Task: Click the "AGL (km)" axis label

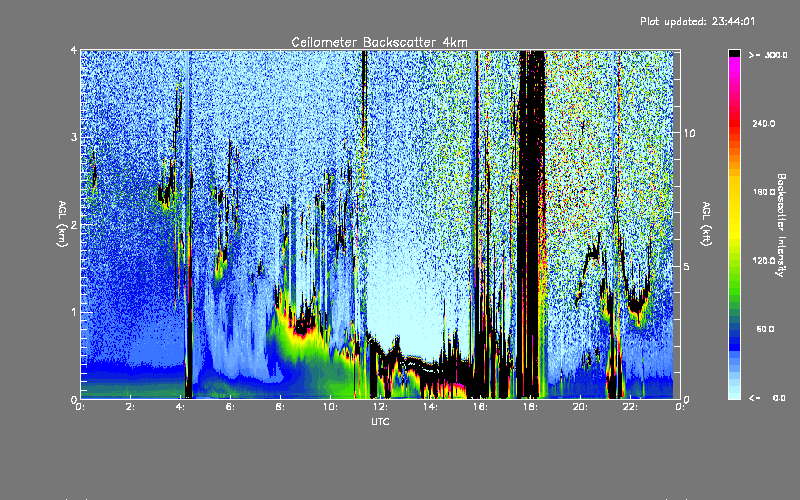Action: pyautogui.click(x=63, y=224)
